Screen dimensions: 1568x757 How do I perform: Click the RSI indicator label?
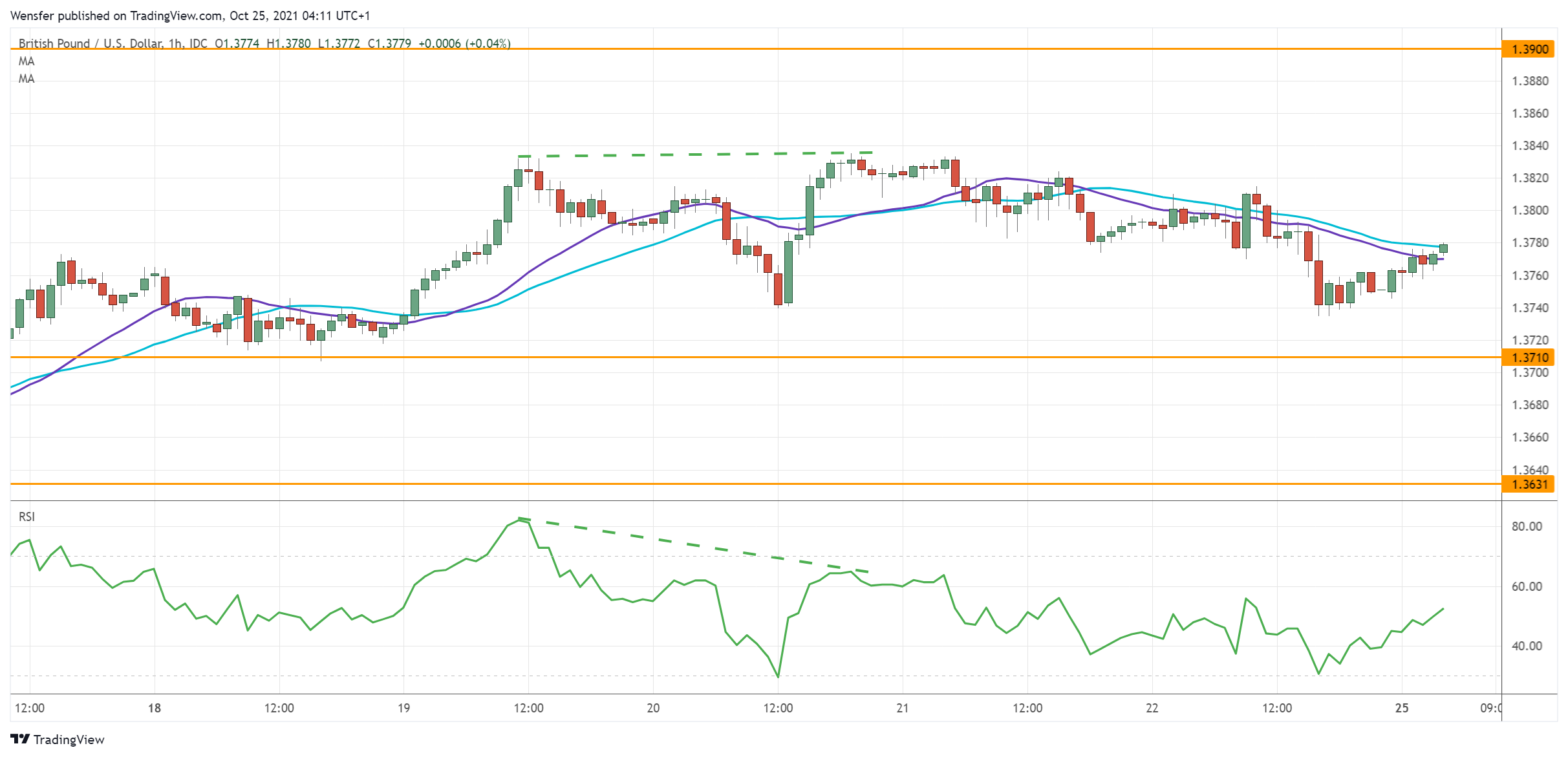pyautogui.click(x=27, y=517)
